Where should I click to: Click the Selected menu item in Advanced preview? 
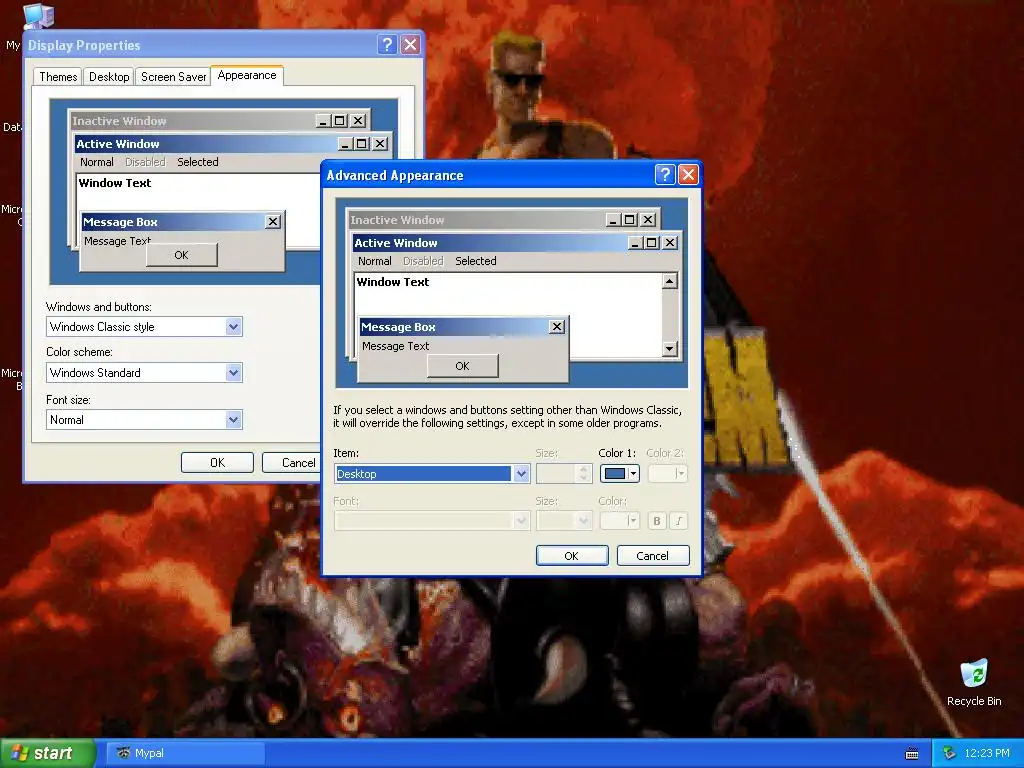475,261
